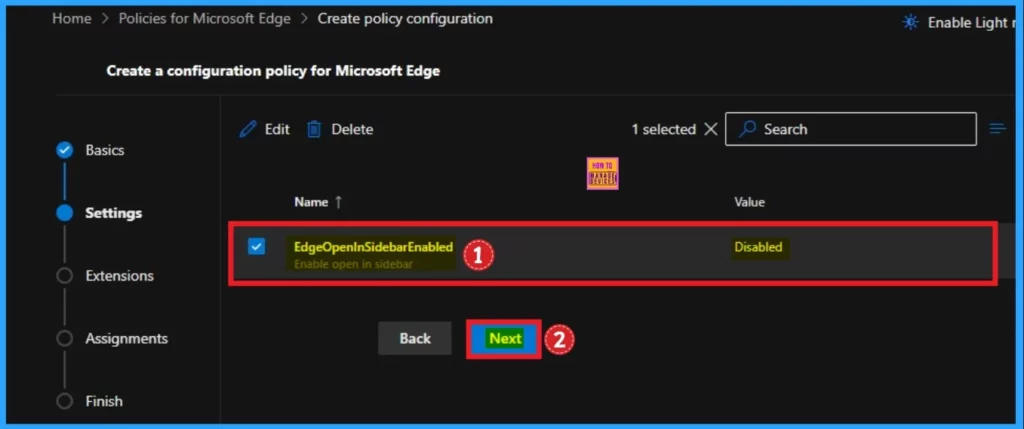This screenshot has height=429, width=1024.
Task: Select the Settings step
Action: tap(114, 213)
